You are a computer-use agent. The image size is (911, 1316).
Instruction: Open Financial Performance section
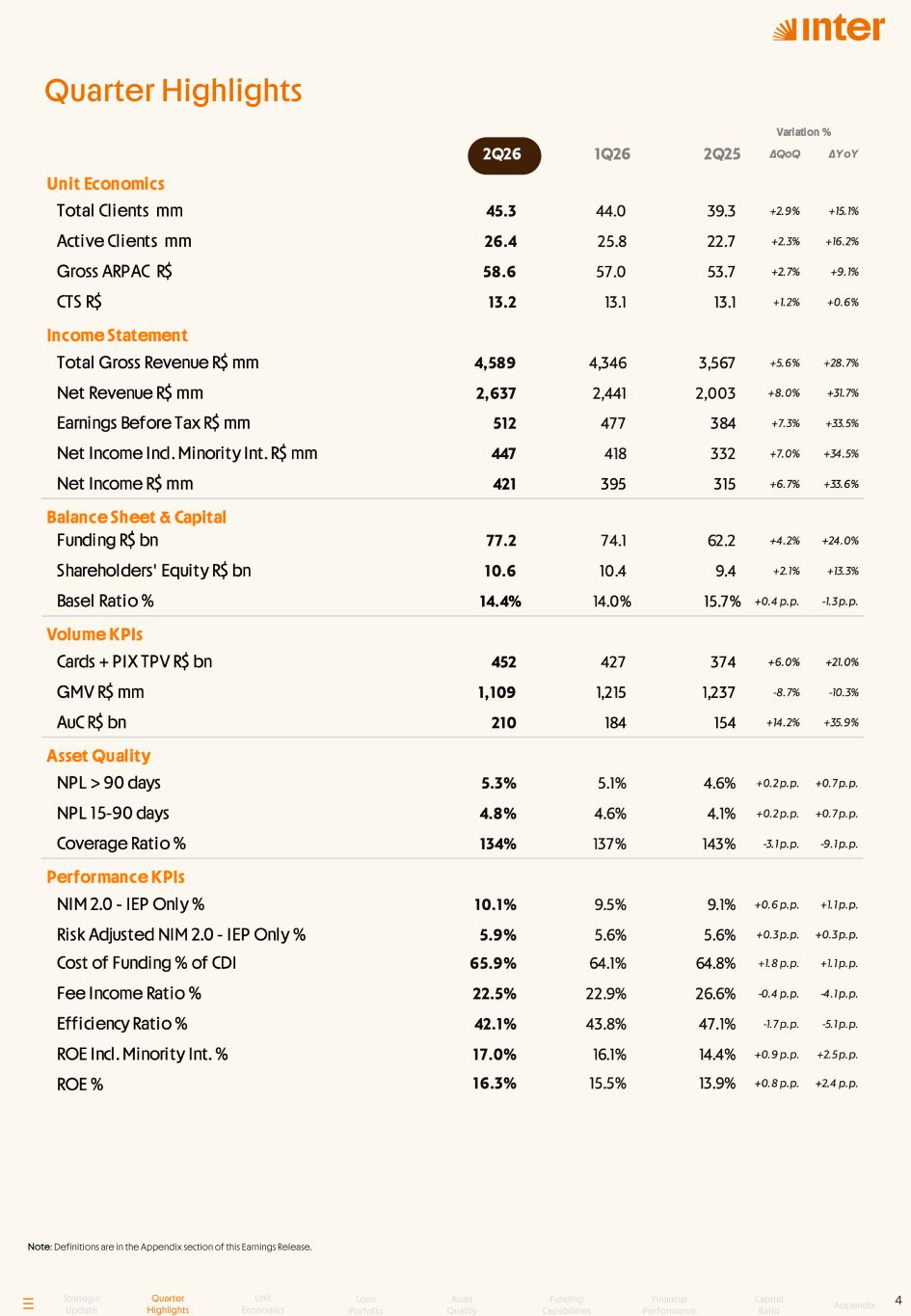669,1304
